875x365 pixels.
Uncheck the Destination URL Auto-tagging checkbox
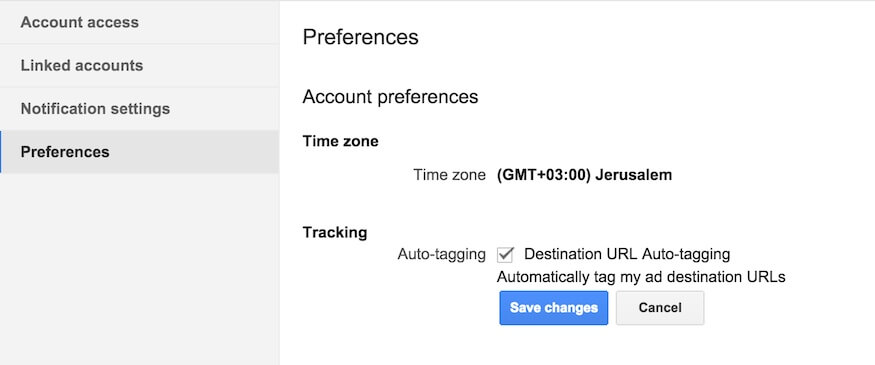pyautogui.click(x=505, y=255)
